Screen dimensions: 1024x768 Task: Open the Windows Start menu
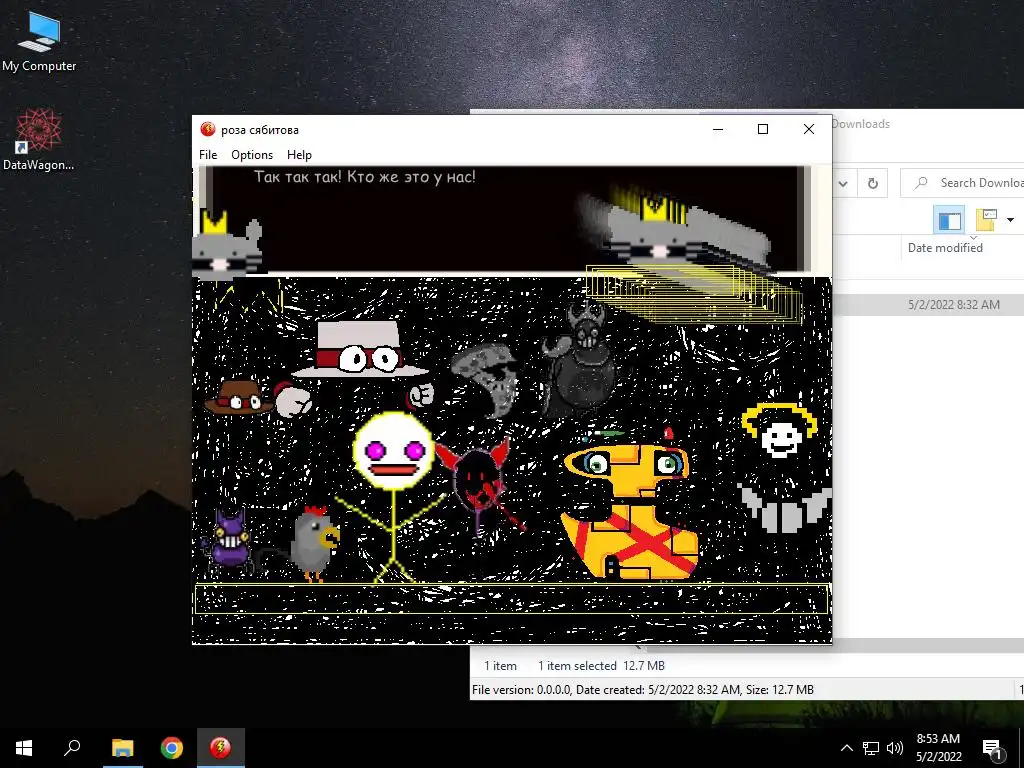pos(24,748)
